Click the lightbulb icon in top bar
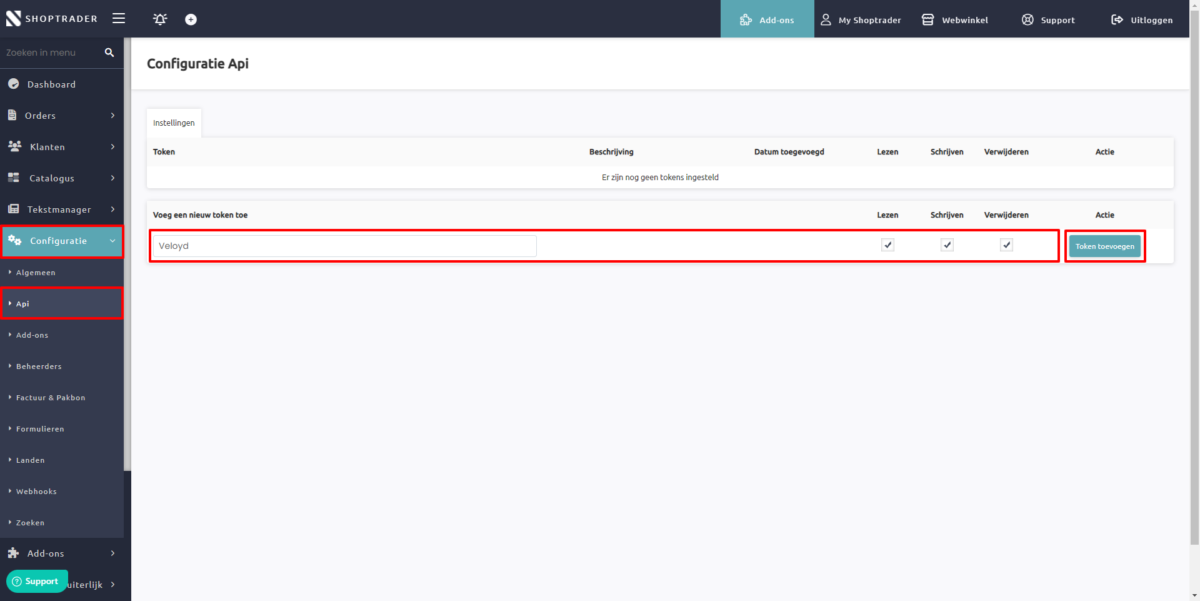Image resolution: width=1200 pixels, height=601 pixels. coord(160,19)
